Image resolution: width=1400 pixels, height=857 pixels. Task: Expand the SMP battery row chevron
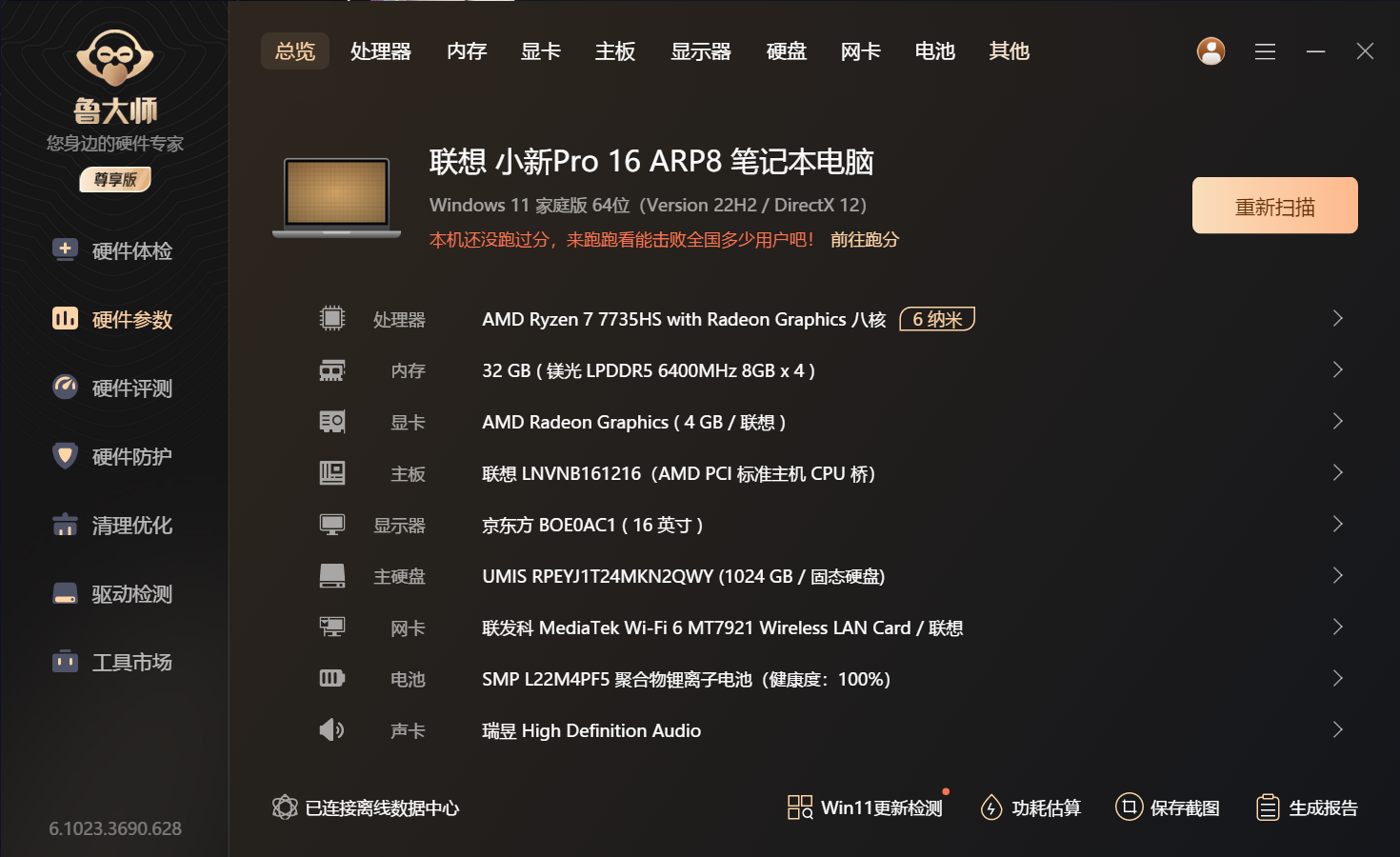1337,678
